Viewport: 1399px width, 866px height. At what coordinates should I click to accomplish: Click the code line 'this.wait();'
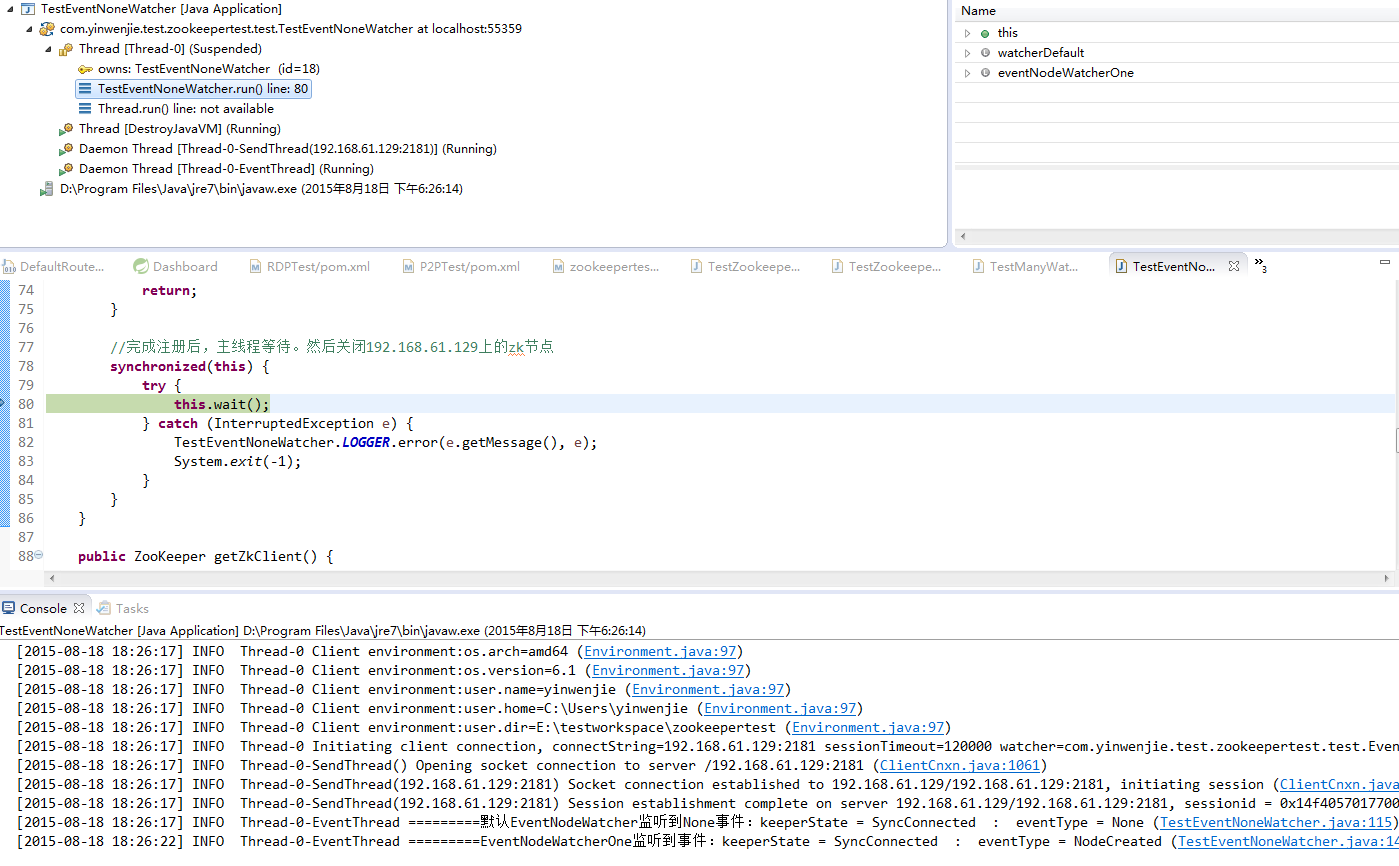point(222,404)
